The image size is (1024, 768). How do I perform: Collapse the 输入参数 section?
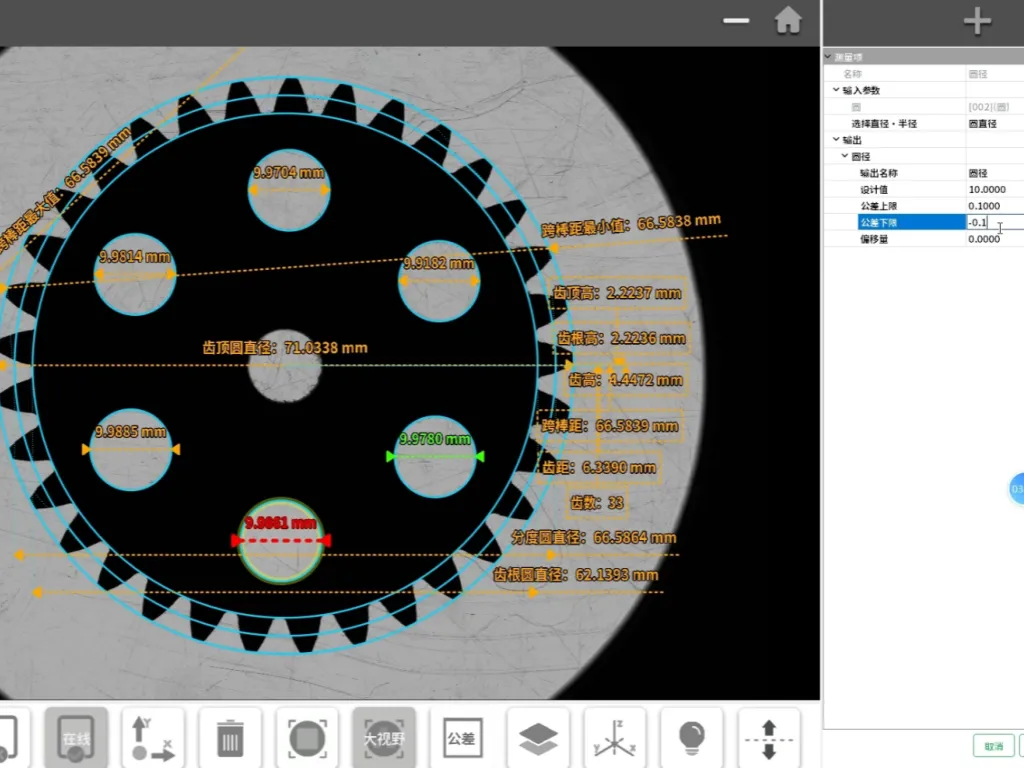[836, 90]
